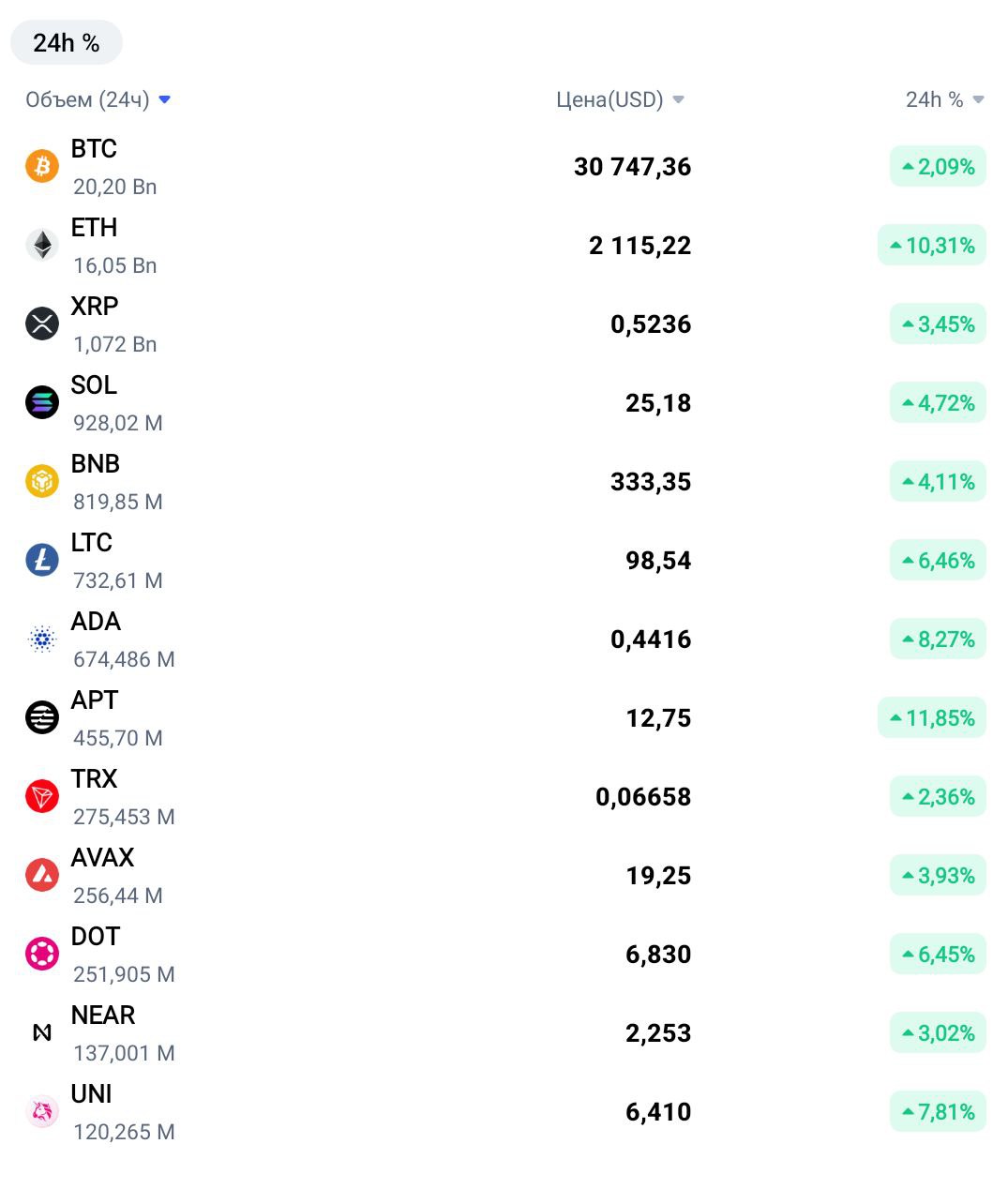Open the Cardano ADA icon

(x=41, y=639)
